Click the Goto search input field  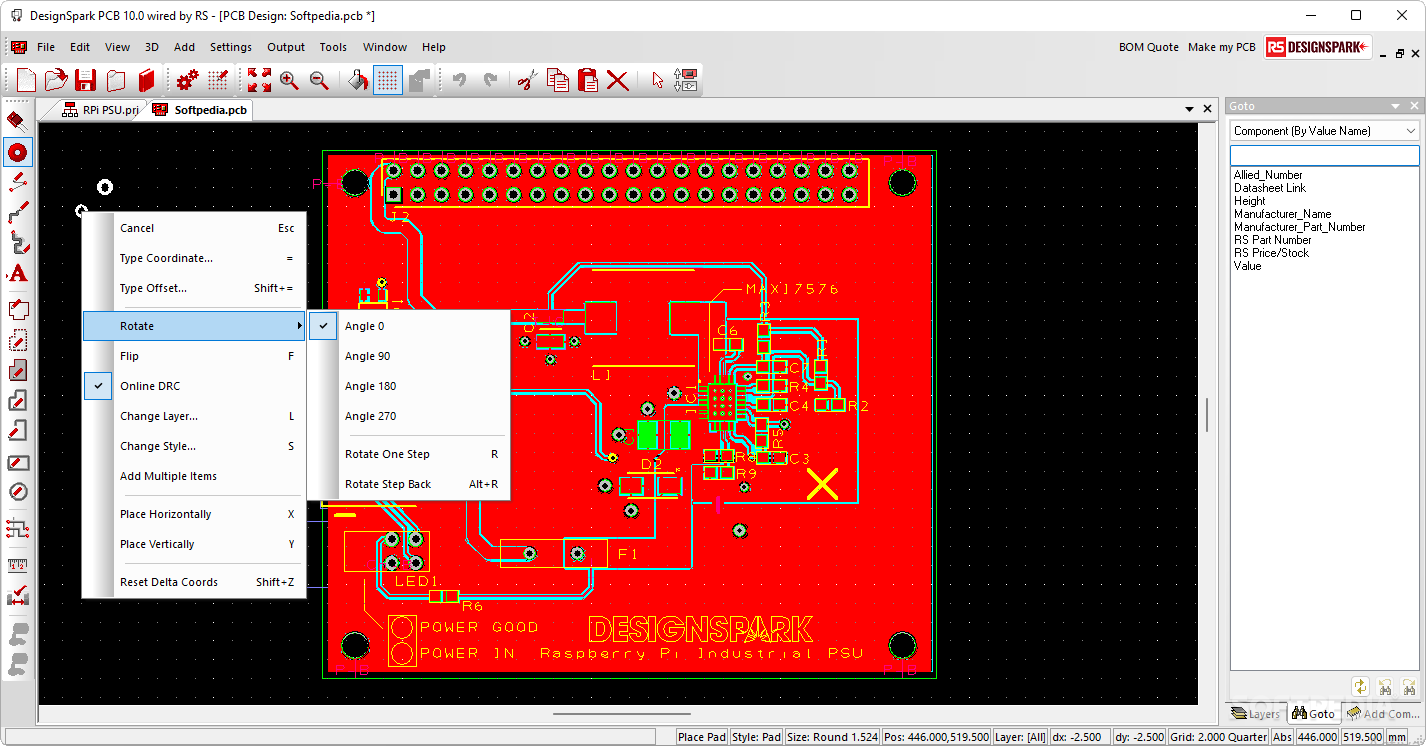(1324, 156)
